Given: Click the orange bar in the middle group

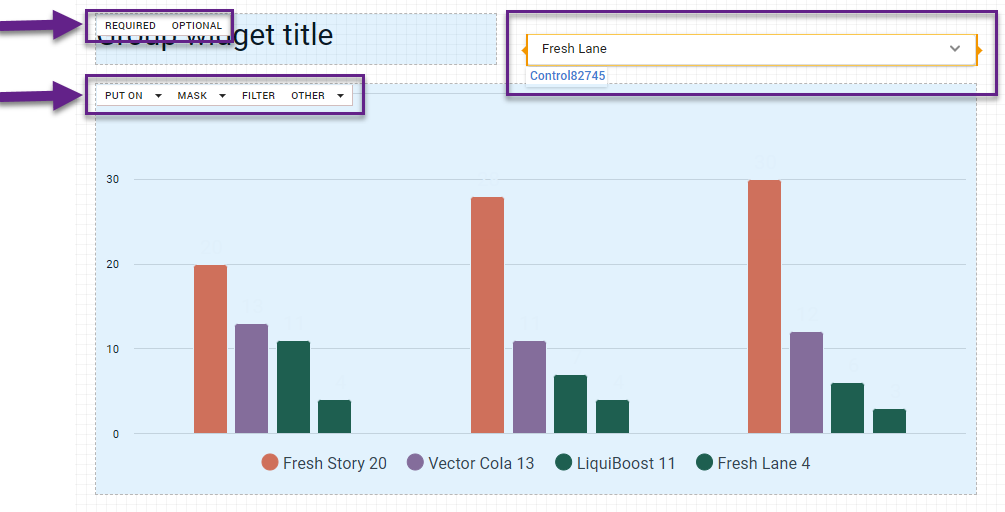Looking at the screenshot, I should [487, 315].
